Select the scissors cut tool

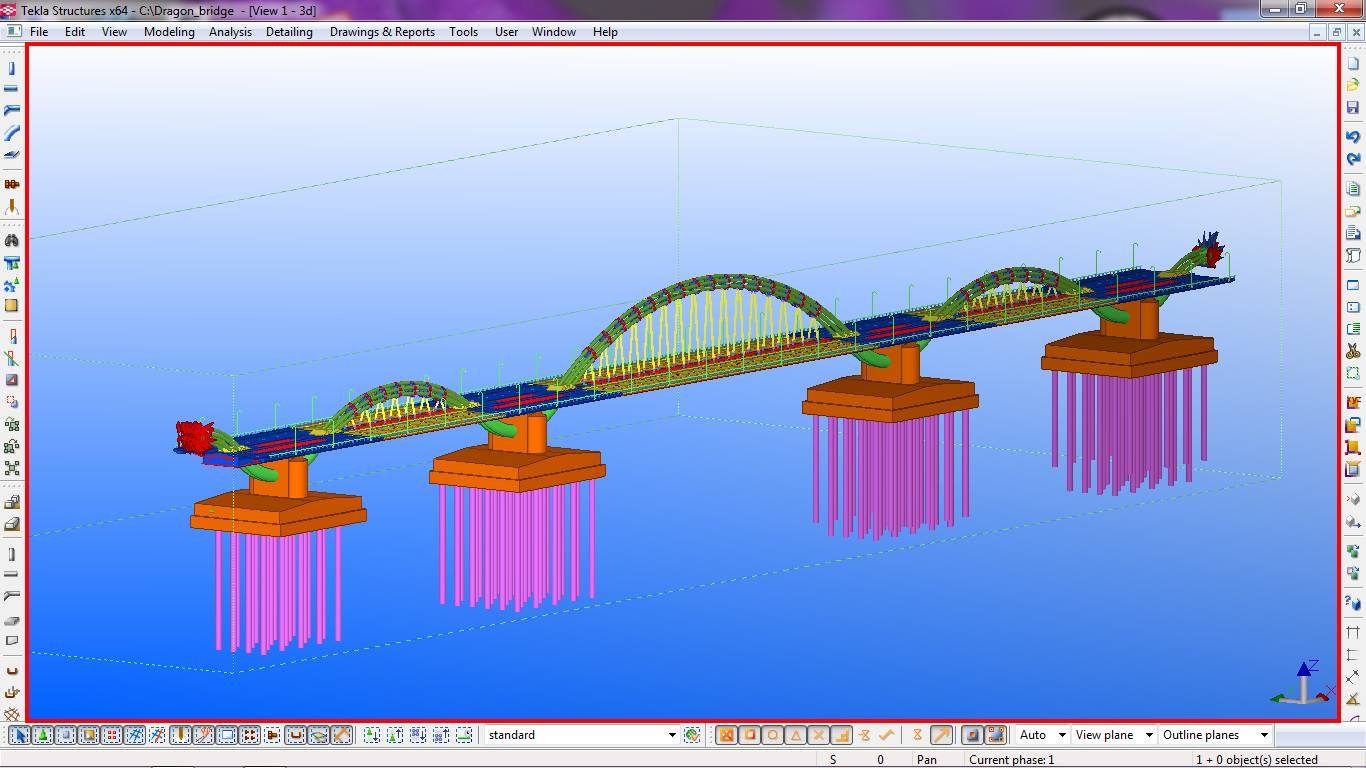1353,351
